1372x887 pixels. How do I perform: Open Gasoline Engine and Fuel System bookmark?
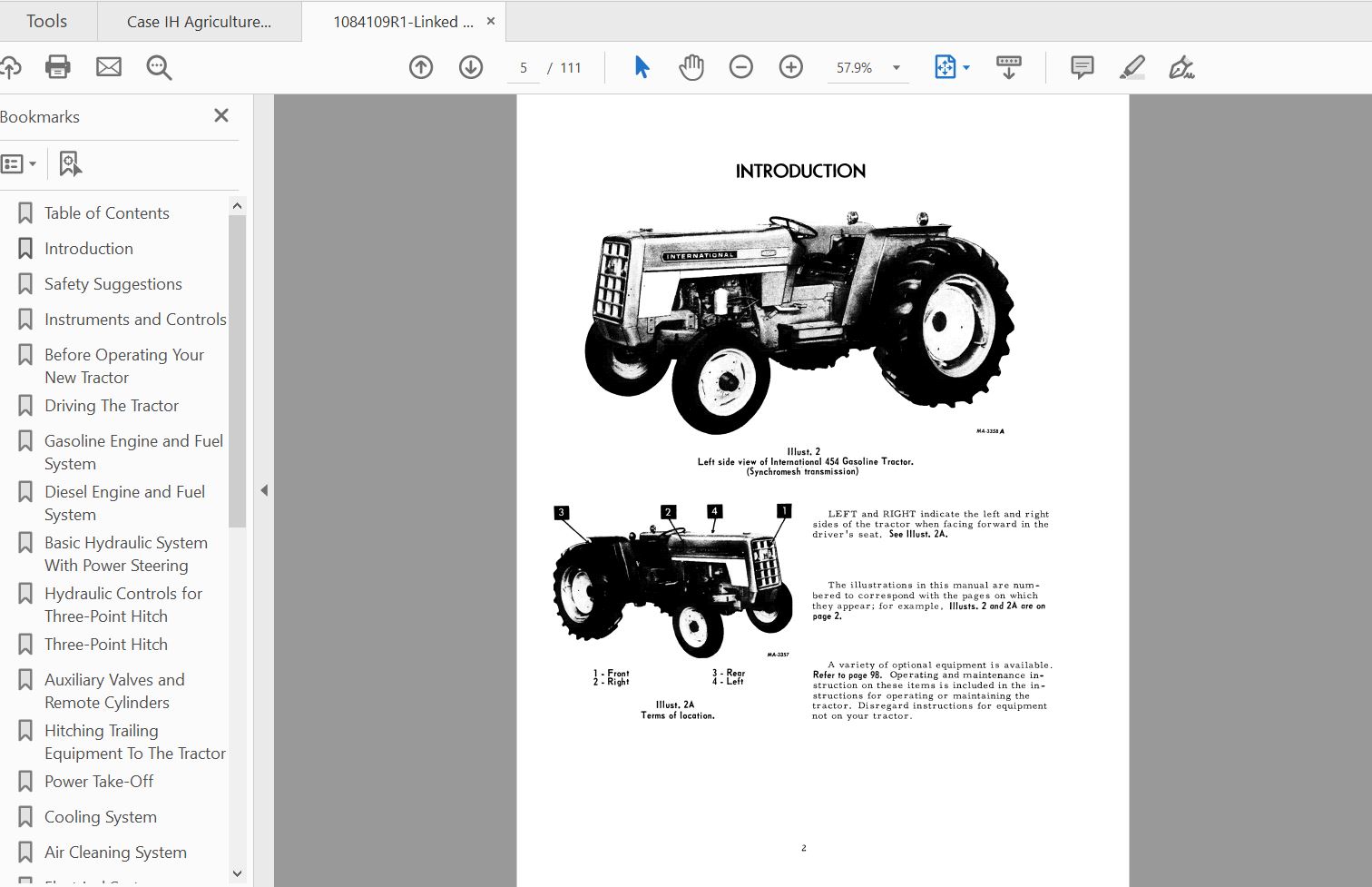133,452
